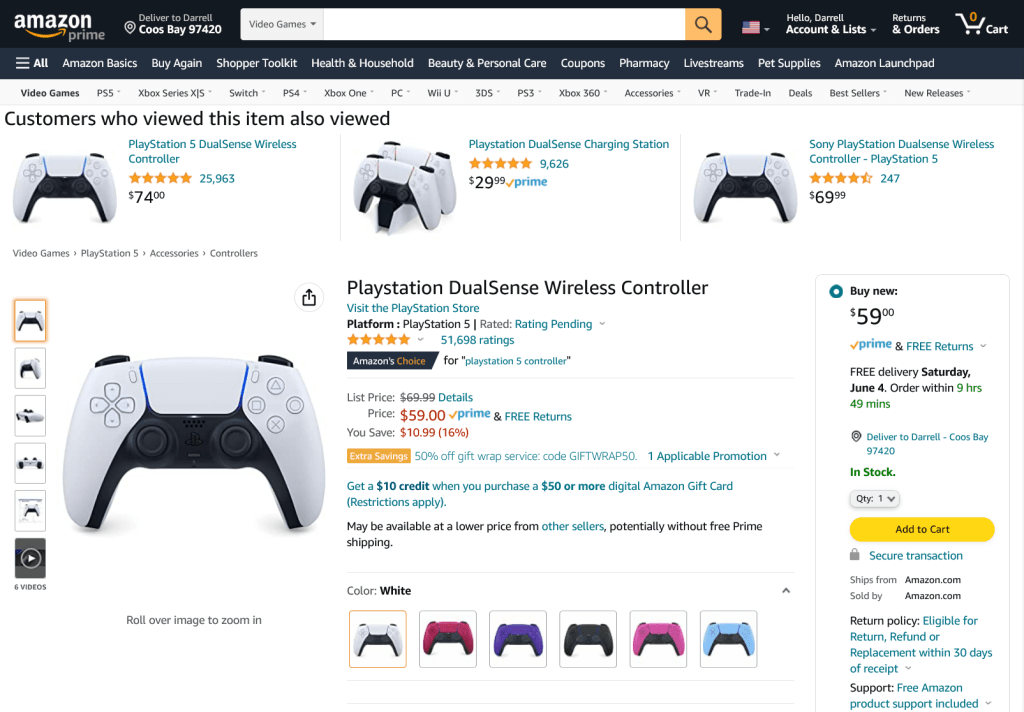Collapse the Color section chevron
This screenshot has width=1024, height=712.
786,591
